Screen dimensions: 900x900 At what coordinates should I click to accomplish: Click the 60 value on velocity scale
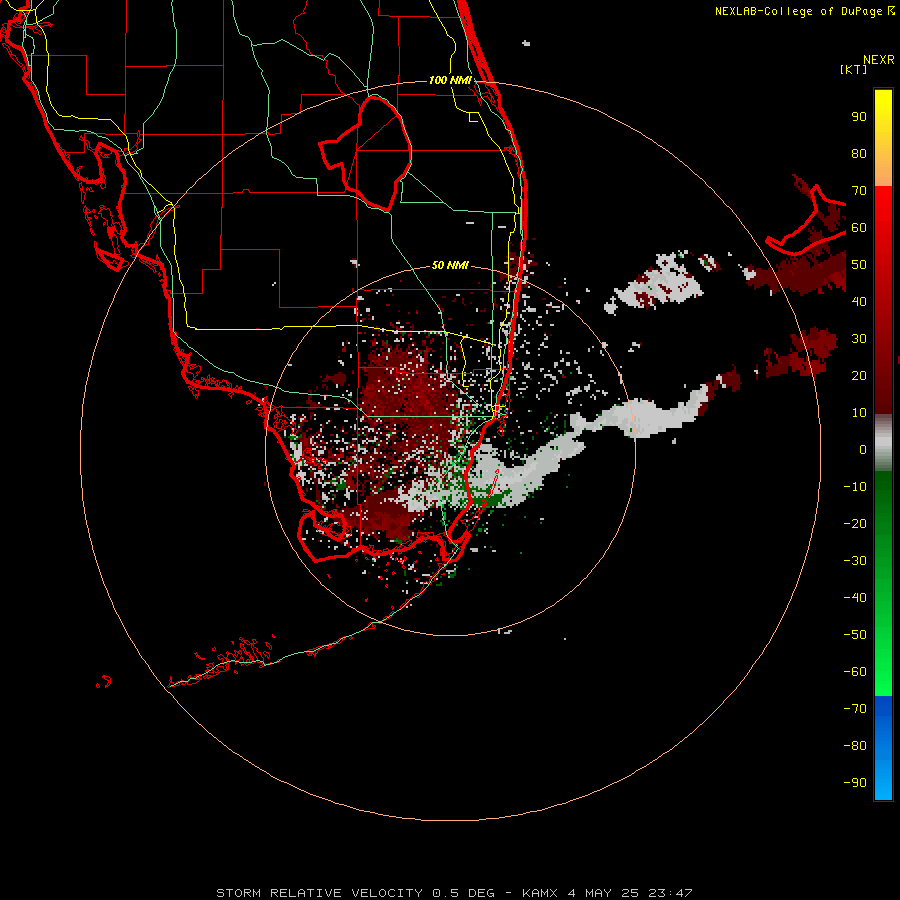[859, 228]
